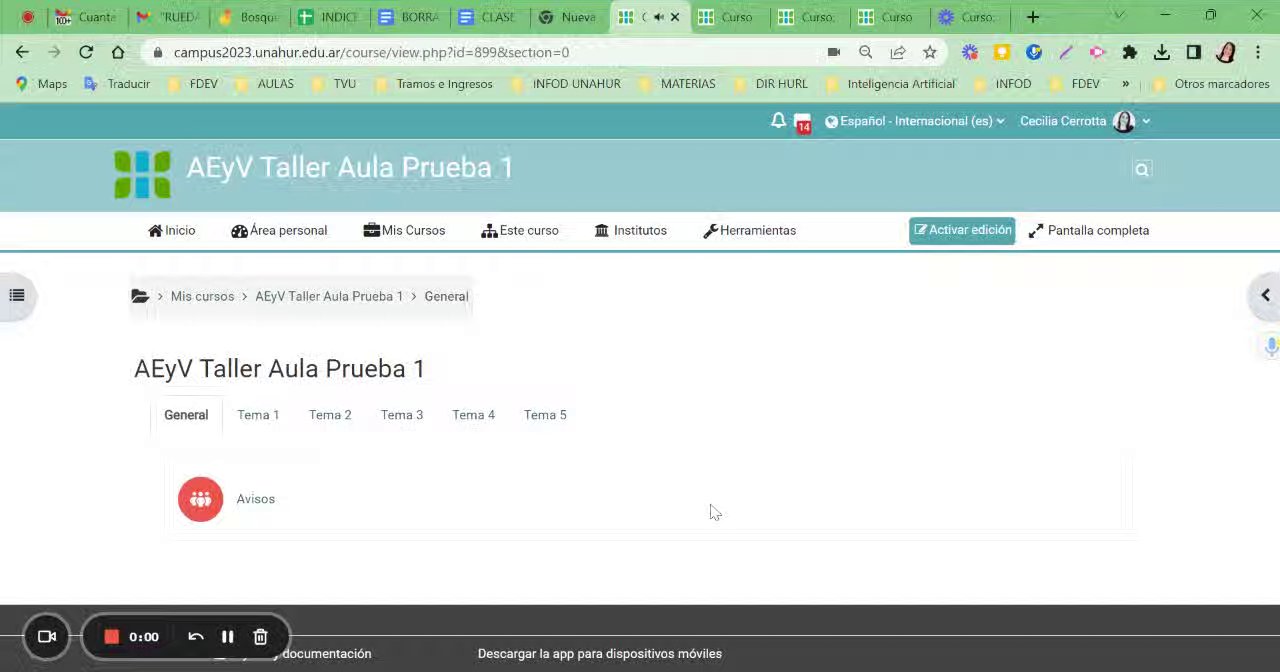This screenshot has height=672, width=1280.
Task: Delete the recording with trash icon
Action: coord(260,636)
